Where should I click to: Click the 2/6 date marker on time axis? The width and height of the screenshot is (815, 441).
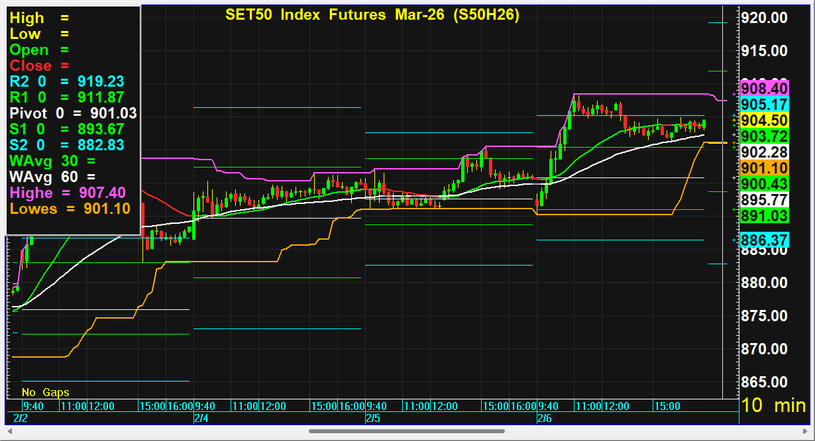(545, 418)
